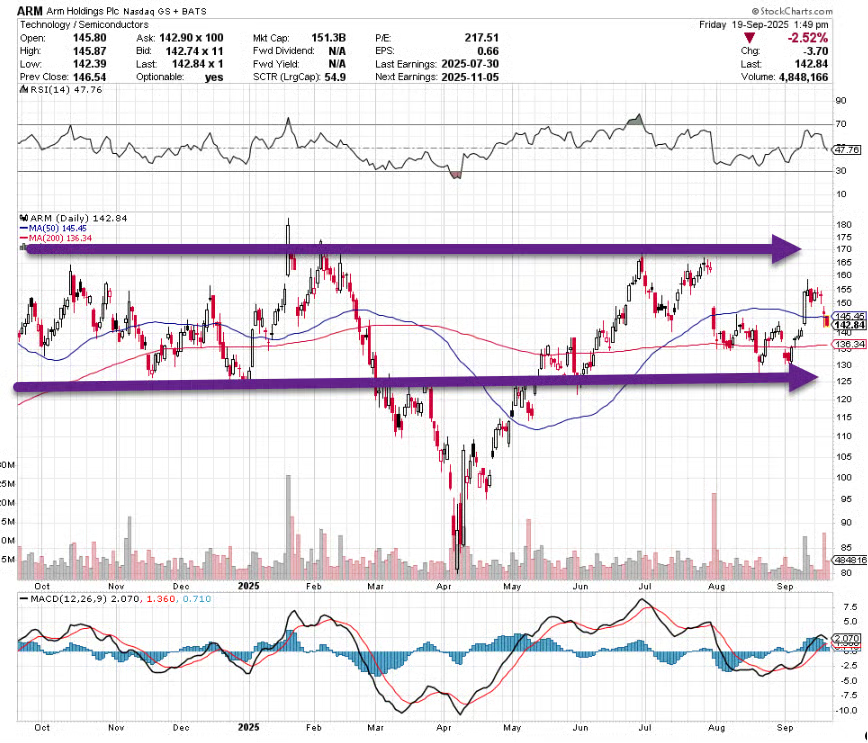Click the 142.84 last-price tag on the price axis
The image size is (868, 743).
(x=850, y=325)
